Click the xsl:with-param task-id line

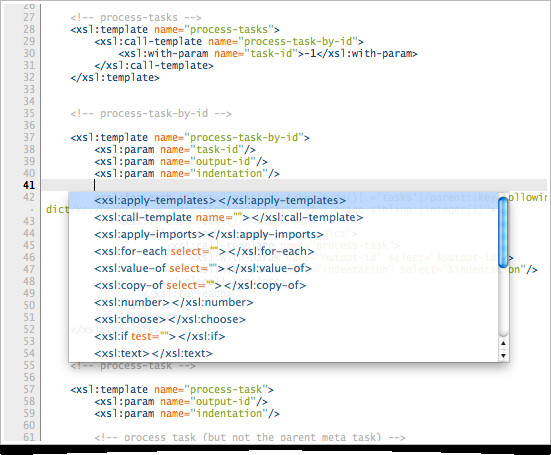click(268, 53)
